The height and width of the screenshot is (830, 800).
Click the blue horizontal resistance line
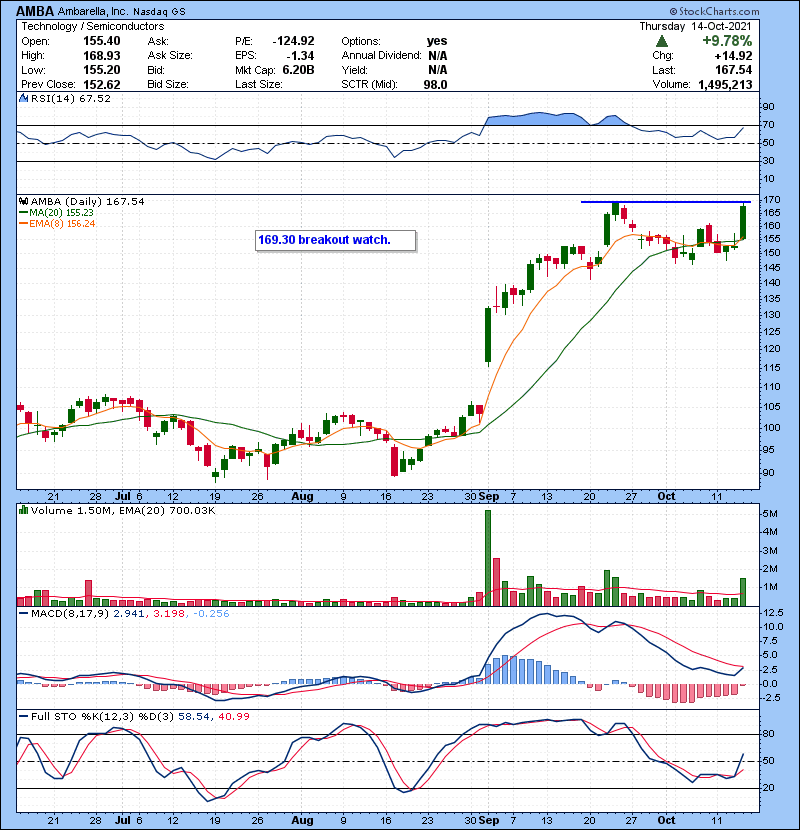click(x=660, y=202)
